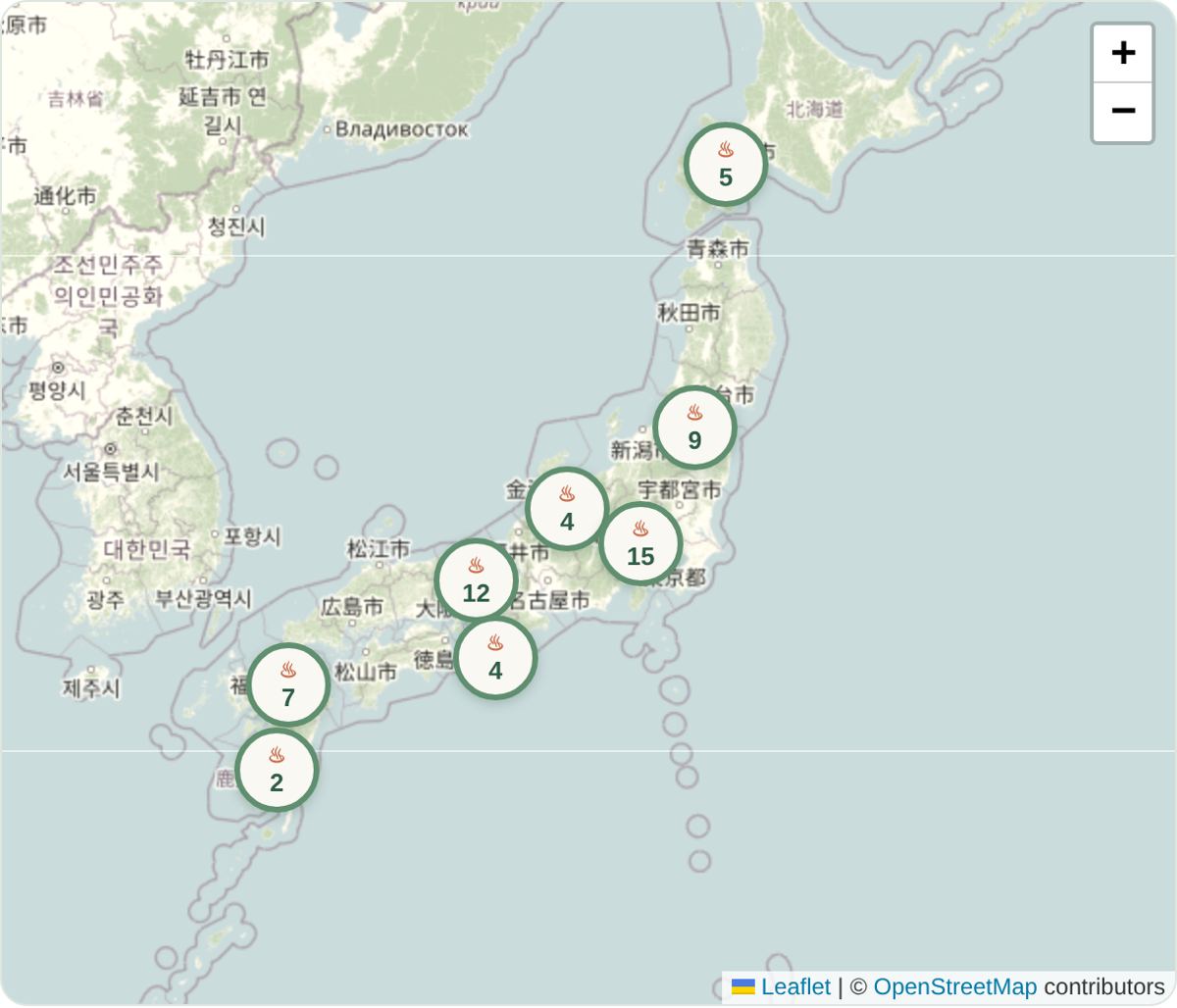Open the cluster marker showing 15
This screenshot has height=1008, width=1177.
pyautogui.click(x=640, y=543)
